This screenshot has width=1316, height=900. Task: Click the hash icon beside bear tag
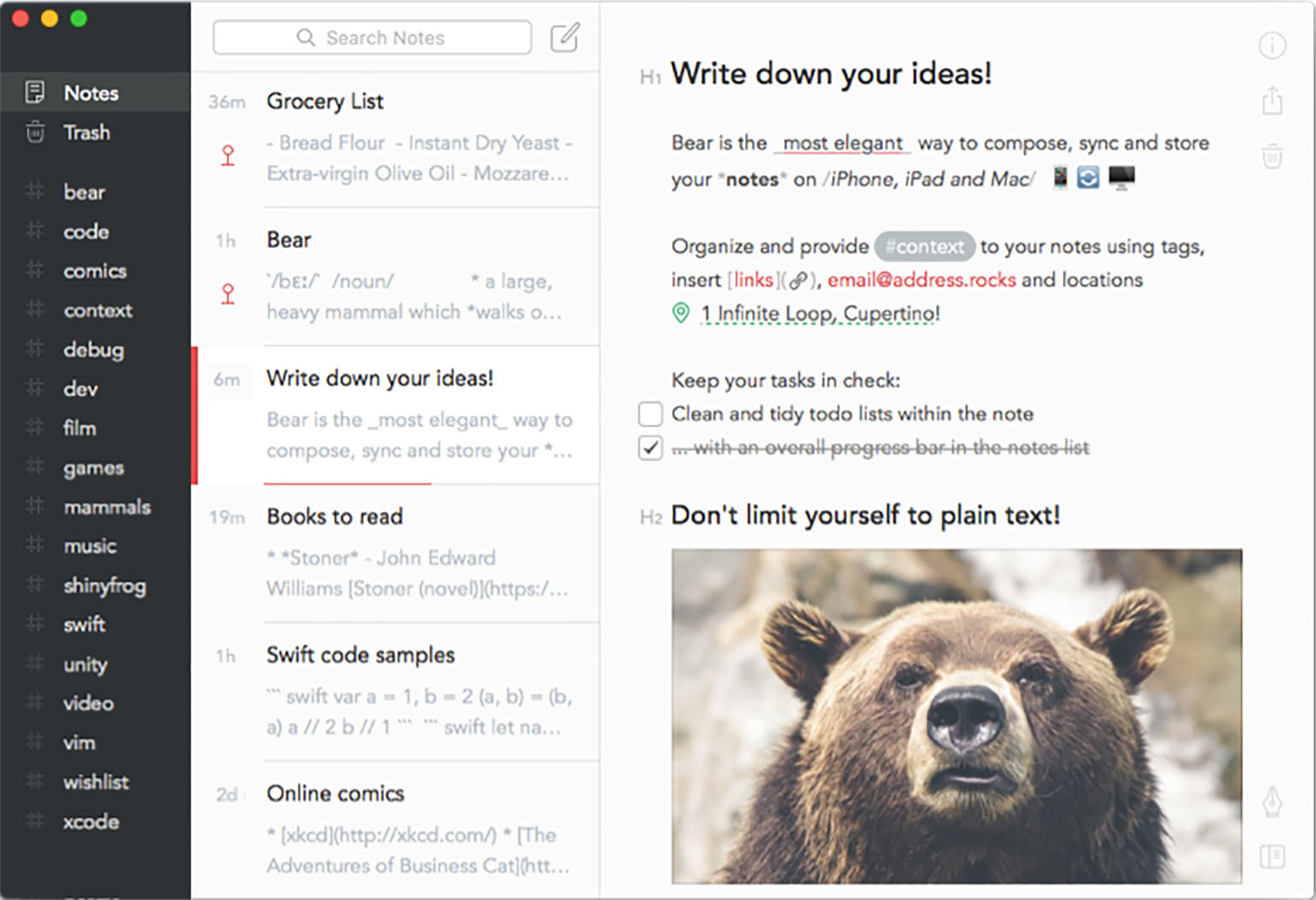click(x=34, y=191)
